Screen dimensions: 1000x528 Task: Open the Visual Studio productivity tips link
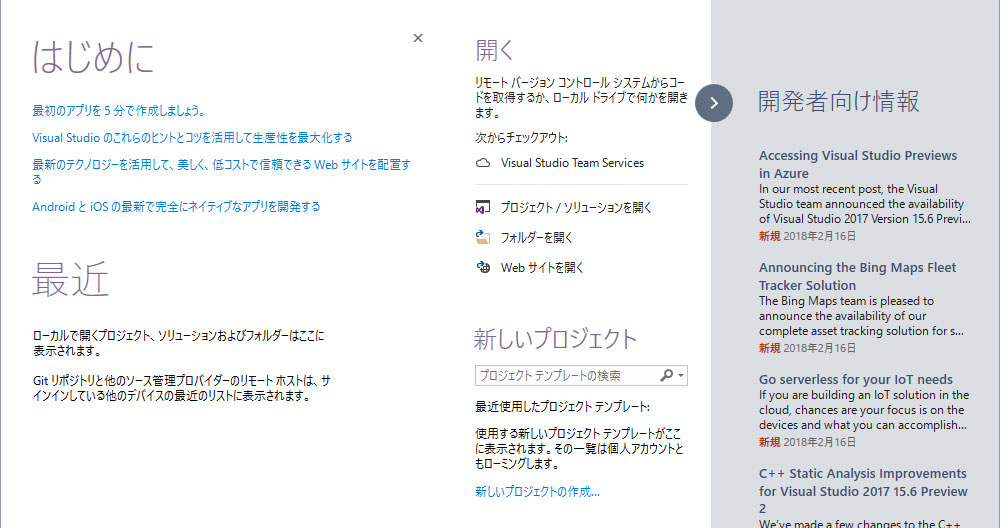(x=192, y=138)
